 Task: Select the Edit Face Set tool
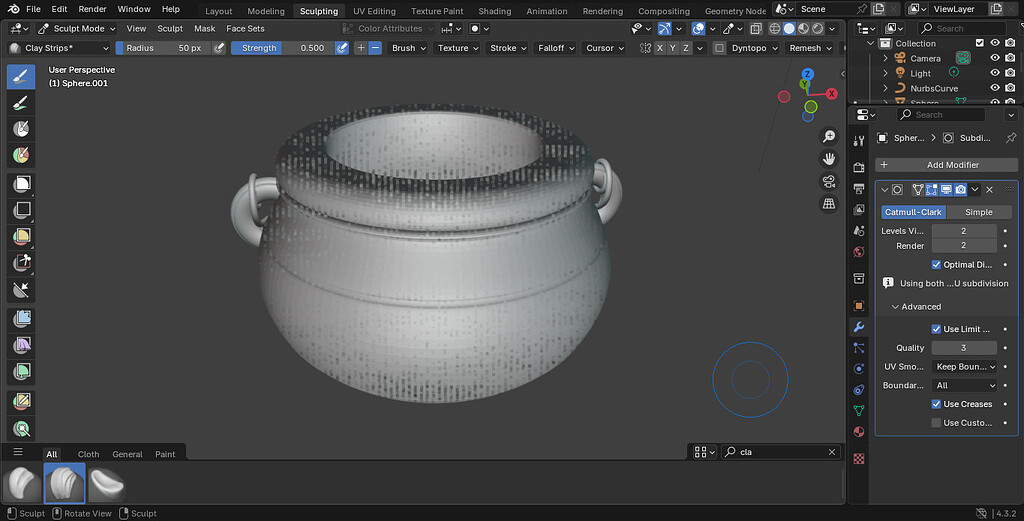(21, 400)
